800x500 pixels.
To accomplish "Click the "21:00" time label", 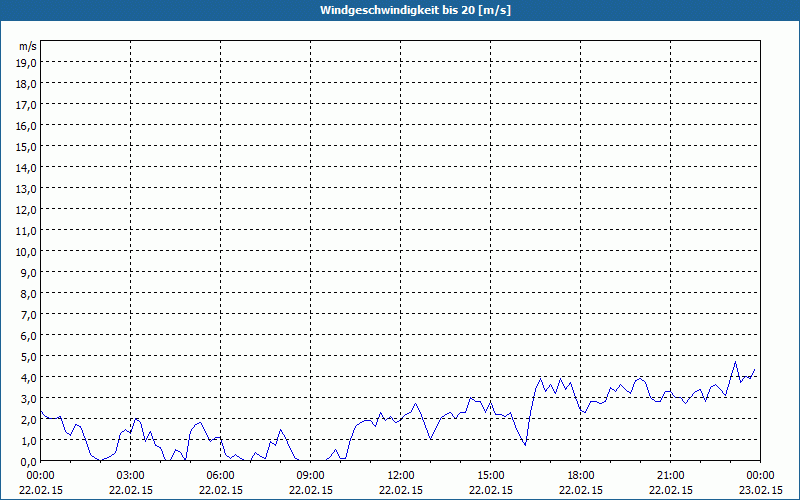I will 670,476.
